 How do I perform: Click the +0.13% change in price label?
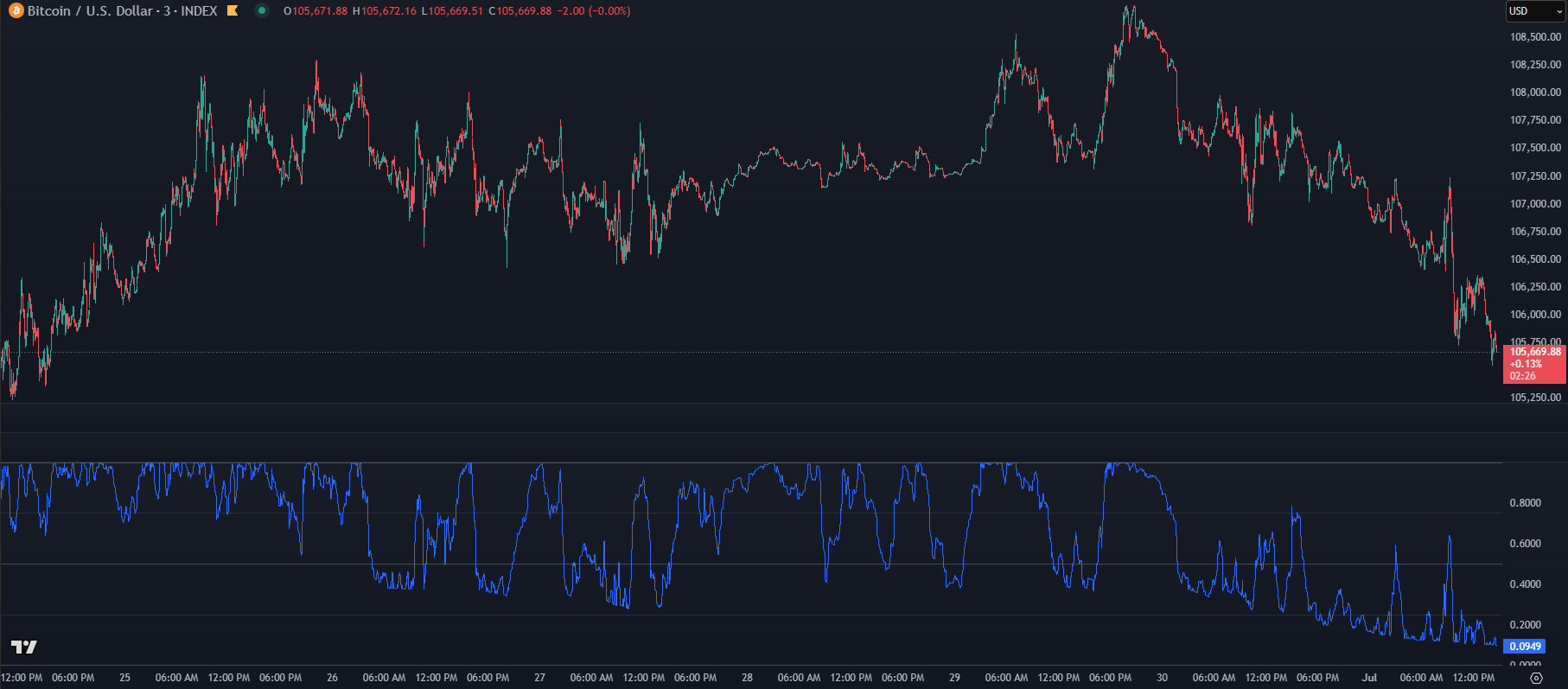pyautogui.click(x=1526, y=364)
